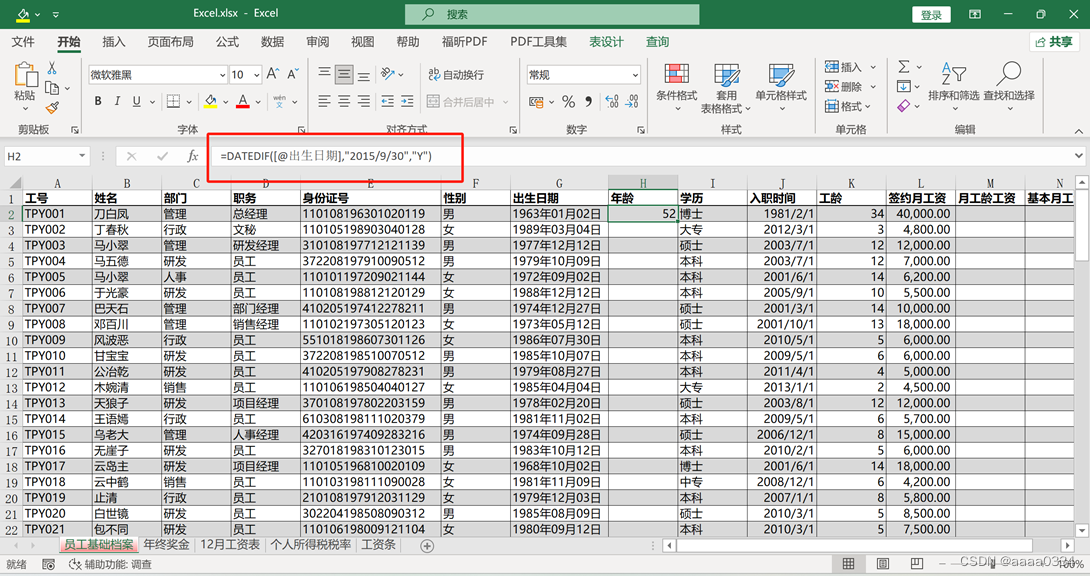Click the 搜索 search box in title bar
Image resolution: width=1090 pixels, height=576 pixels.
[552, 14]
